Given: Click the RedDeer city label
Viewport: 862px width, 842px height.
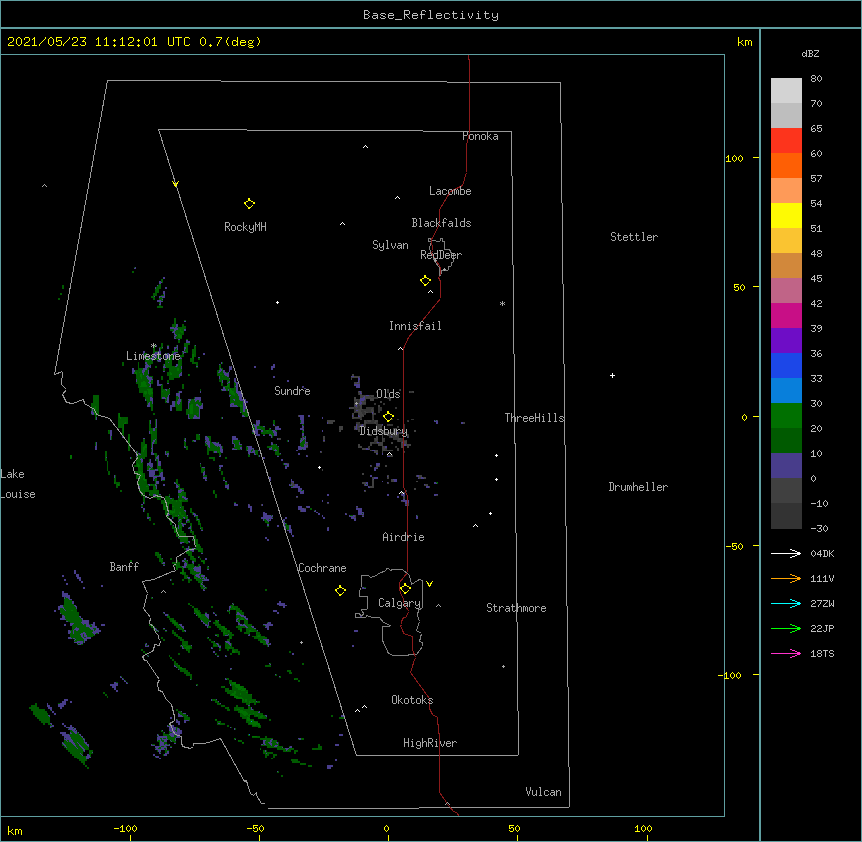Looking at the screenshot, I should tap(441, 255).
